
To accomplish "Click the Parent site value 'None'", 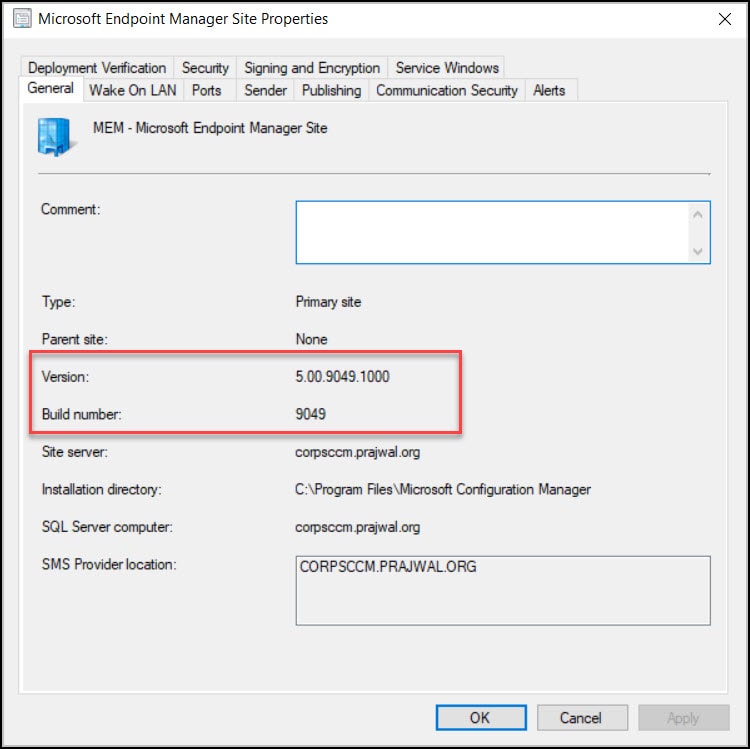I will (311, 340).
